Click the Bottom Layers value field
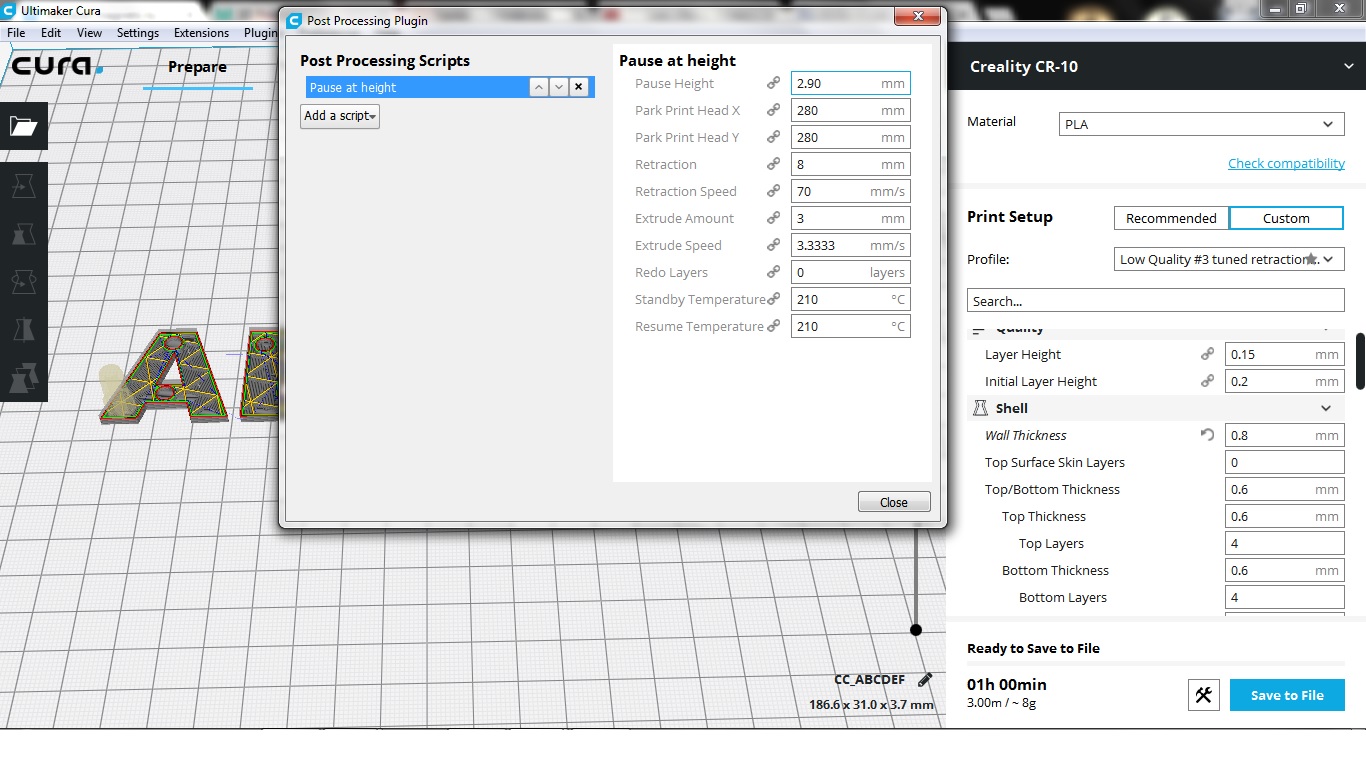Image resolution: width=1366 pixels, height=764 pixels. (x=1285, y=597)
